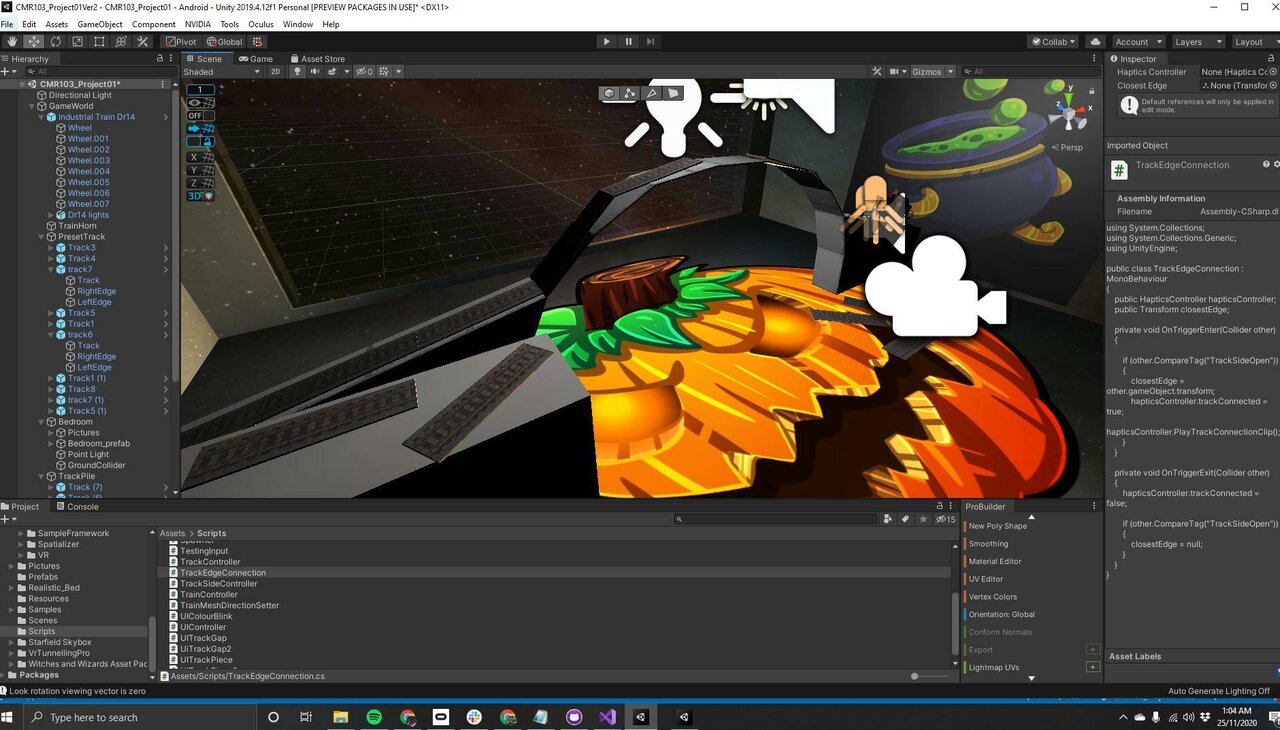Select the Scale tool
Image resolution: width=1280 pixels, height=730 pixels.
(x=77, y=42)
